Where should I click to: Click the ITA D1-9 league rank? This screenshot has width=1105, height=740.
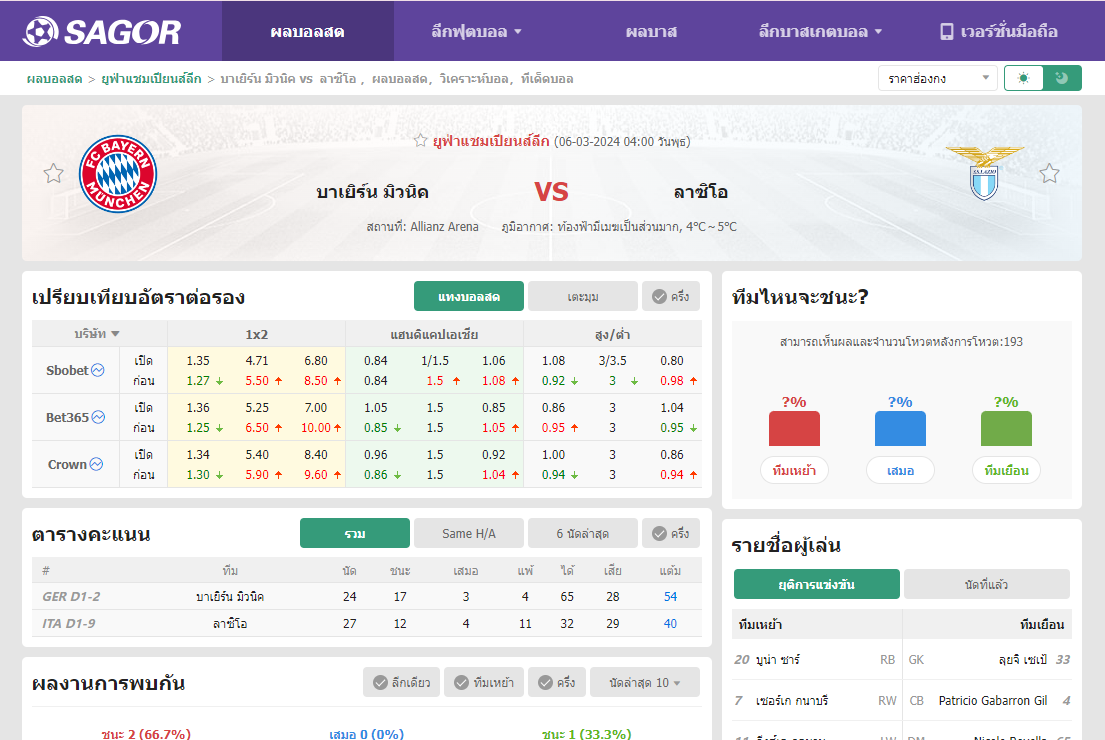pos(68,624)
